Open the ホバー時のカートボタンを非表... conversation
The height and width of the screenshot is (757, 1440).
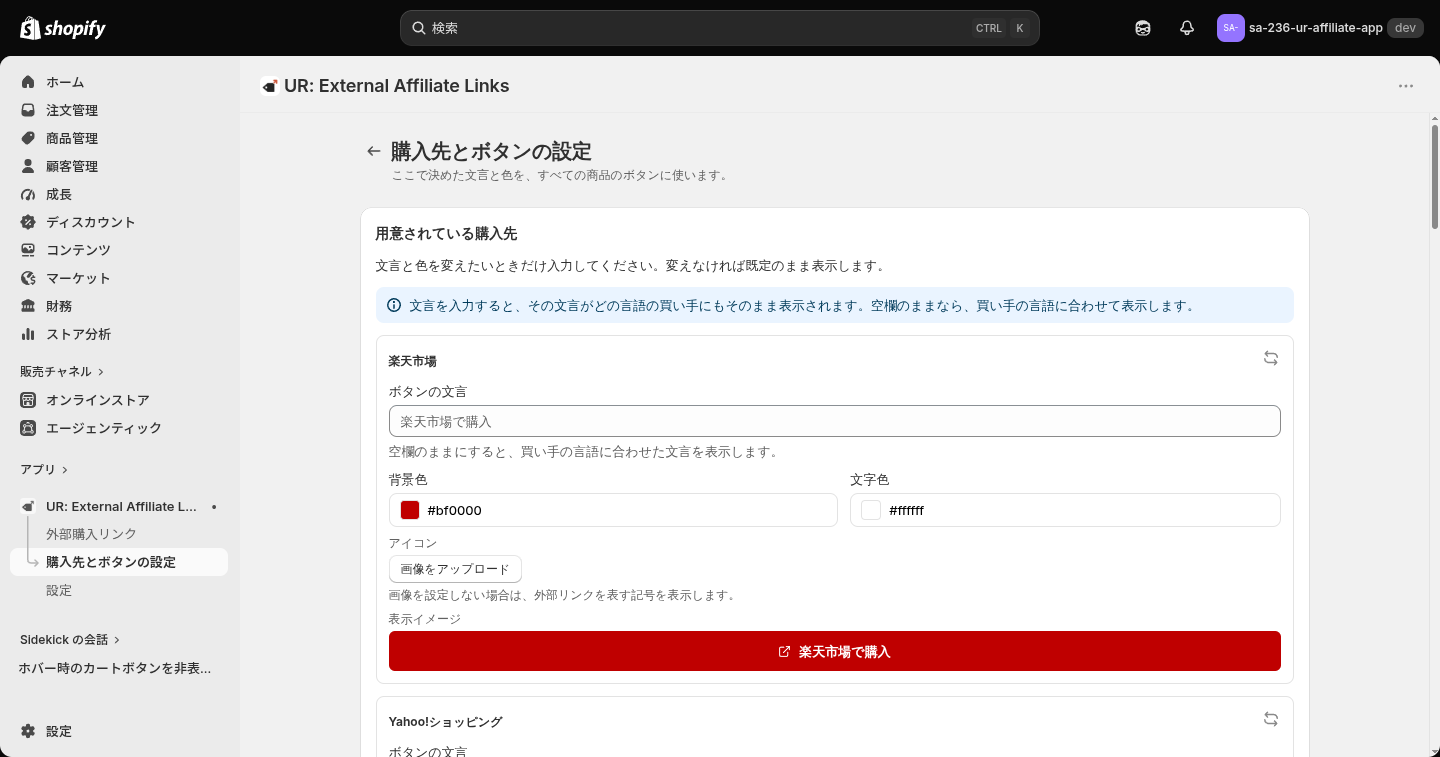pos(115,668)
